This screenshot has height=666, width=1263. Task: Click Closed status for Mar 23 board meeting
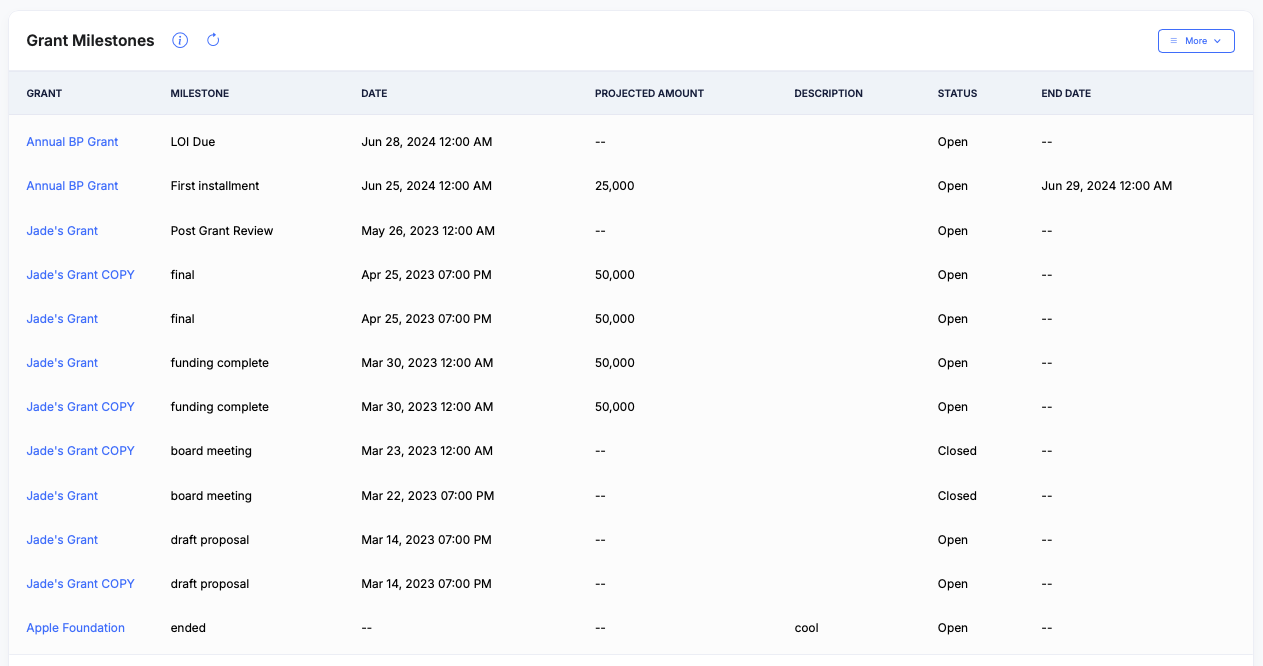(957, 451)
